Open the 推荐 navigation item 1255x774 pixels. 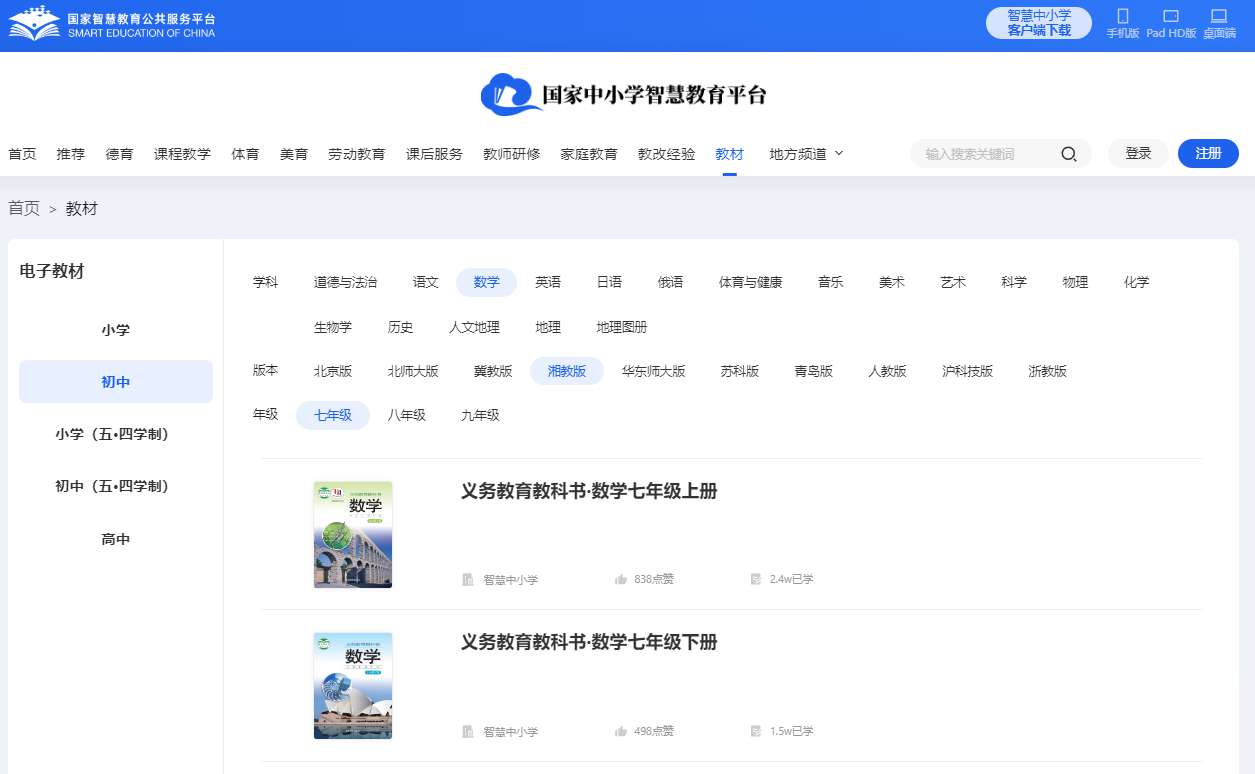click(71, 154)
